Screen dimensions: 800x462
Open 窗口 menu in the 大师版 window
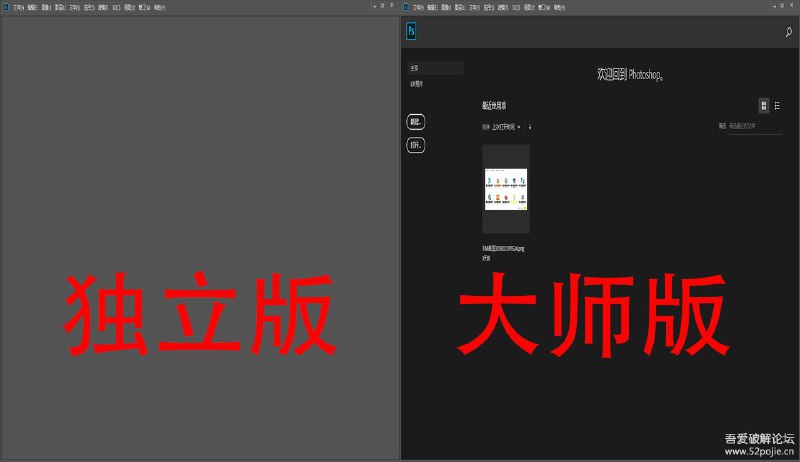pos(544,8)
